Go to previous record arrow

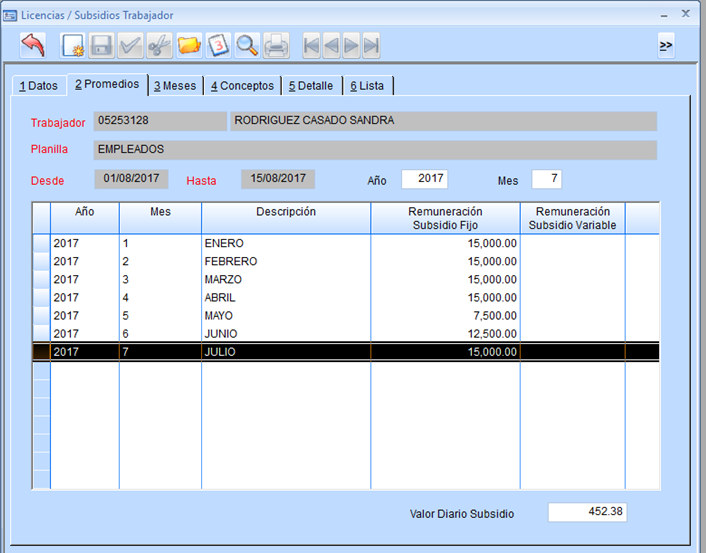tap(331, 45)
